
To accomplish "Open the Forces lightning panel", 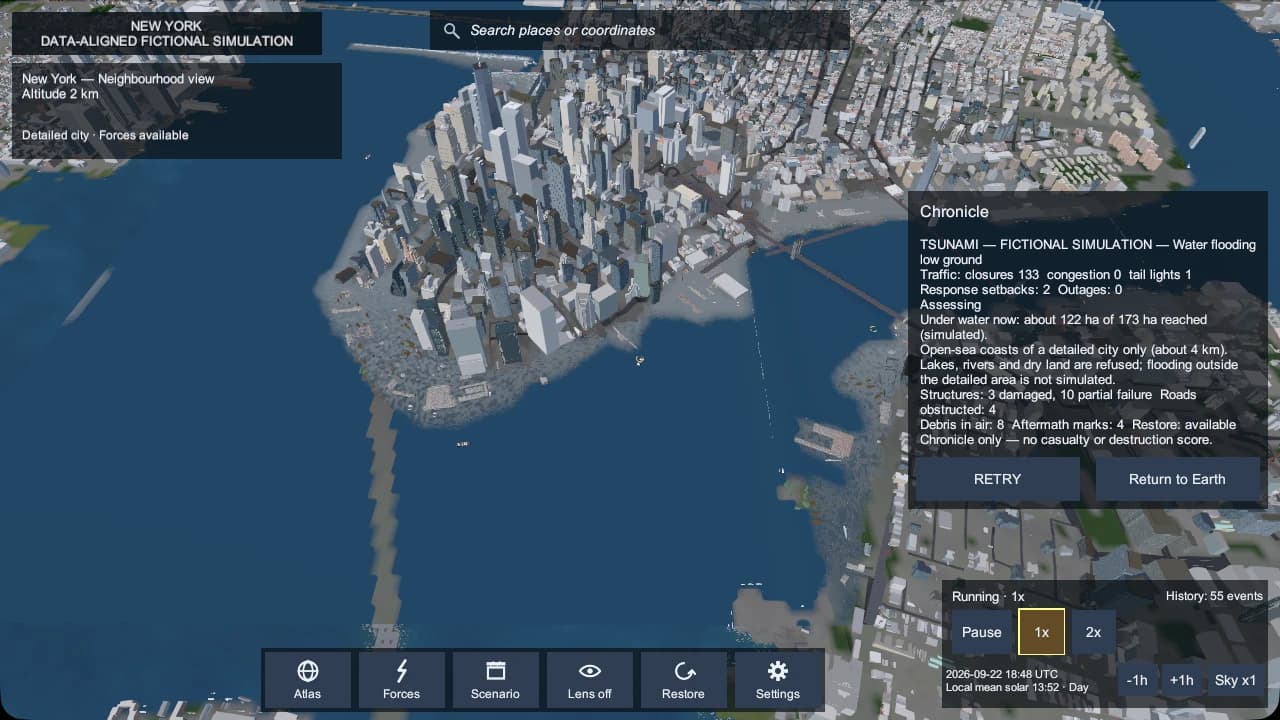I will pyautogui.click(x=402, y=680).
